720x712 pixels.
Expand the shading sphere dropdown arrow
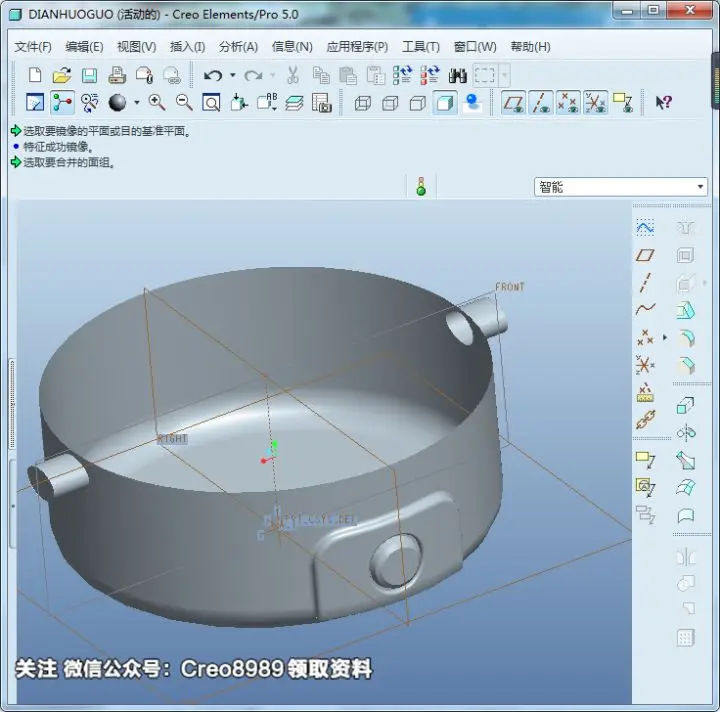[x=137, y=102]
